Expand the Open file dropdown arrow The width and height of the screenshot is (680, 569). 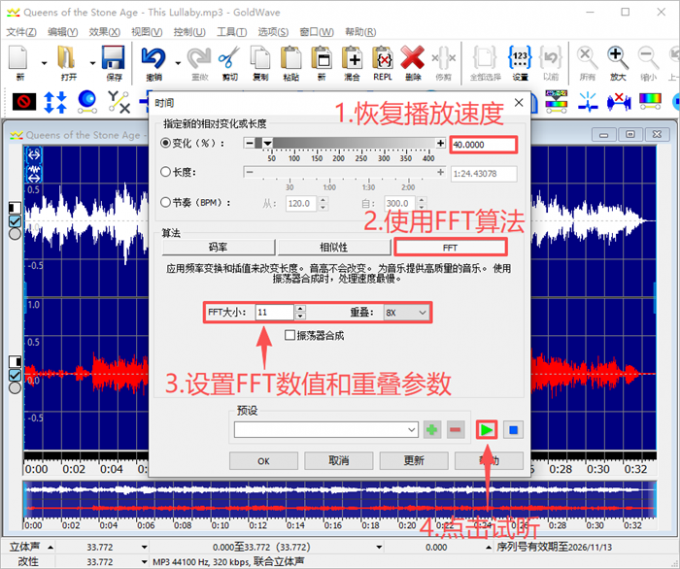pos(92,63)
